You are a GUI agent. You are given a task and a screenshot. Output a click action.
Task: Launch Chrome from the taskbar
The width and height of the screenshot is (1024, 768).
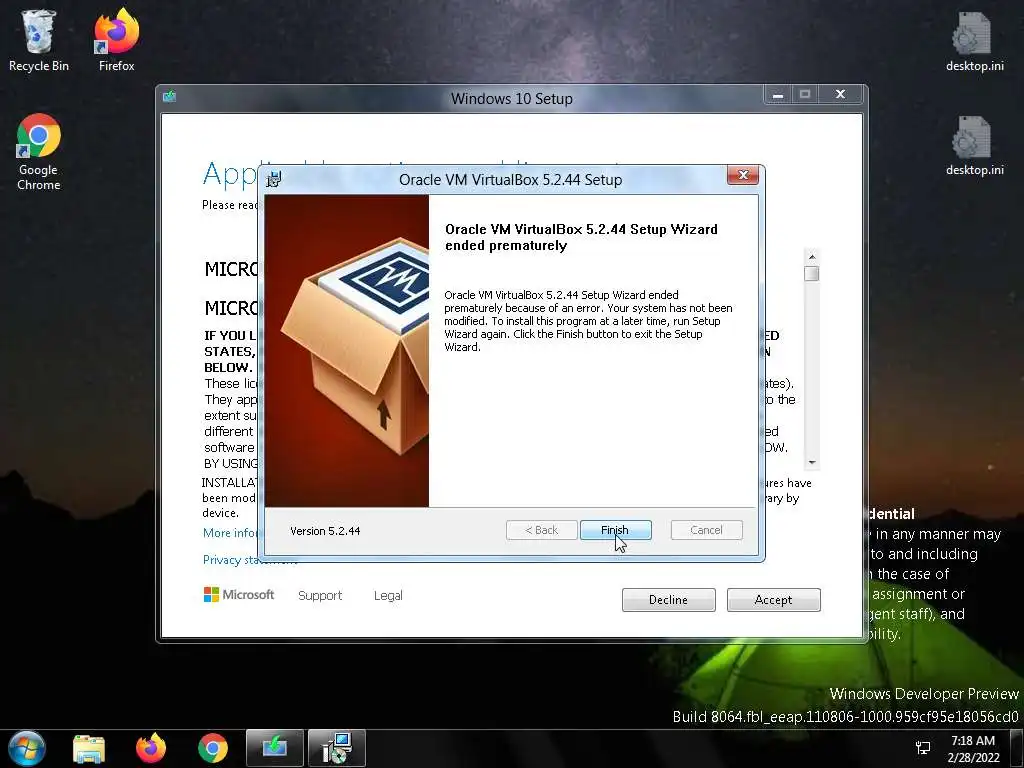pos(213,748)
